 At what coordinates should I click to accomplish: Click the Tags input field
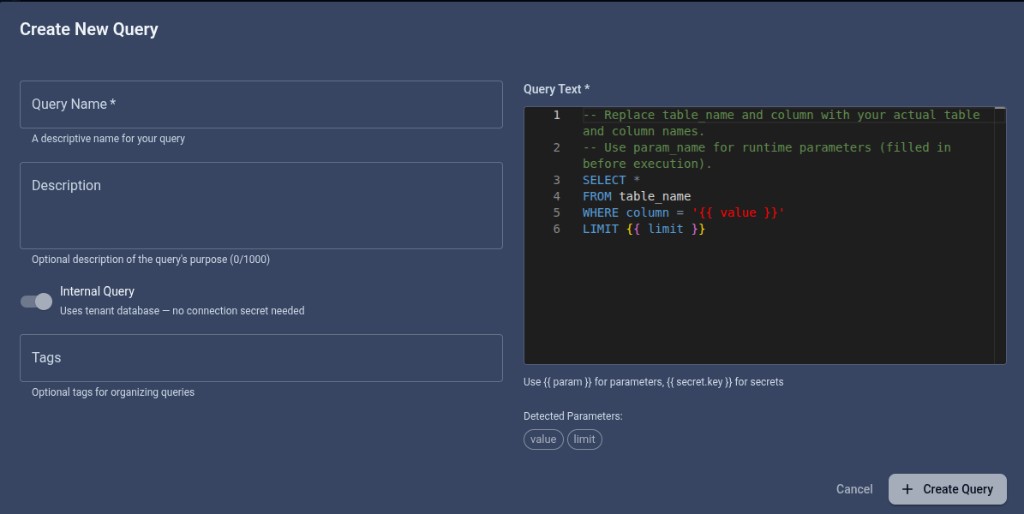[261, 358]
